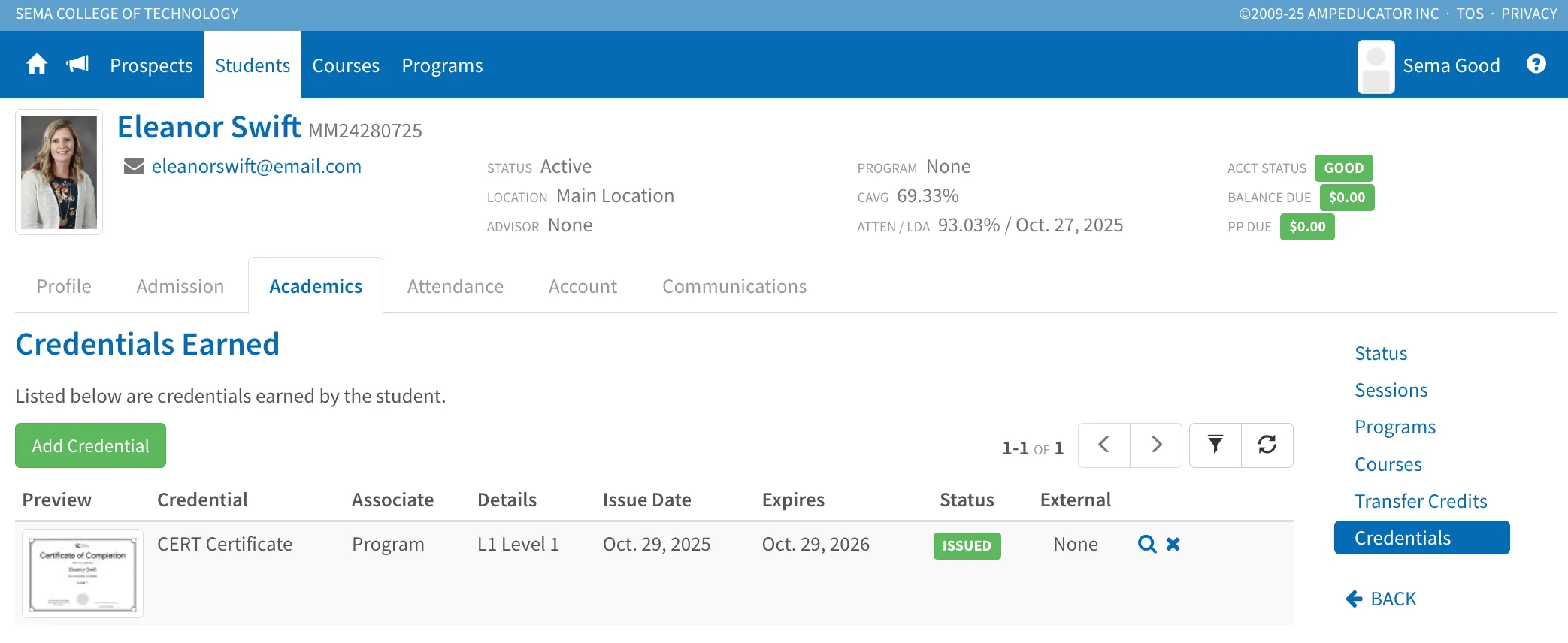1568x643 pixels.
Task: Open the Programs sidebar link
Action: (x=1395, y=427)
